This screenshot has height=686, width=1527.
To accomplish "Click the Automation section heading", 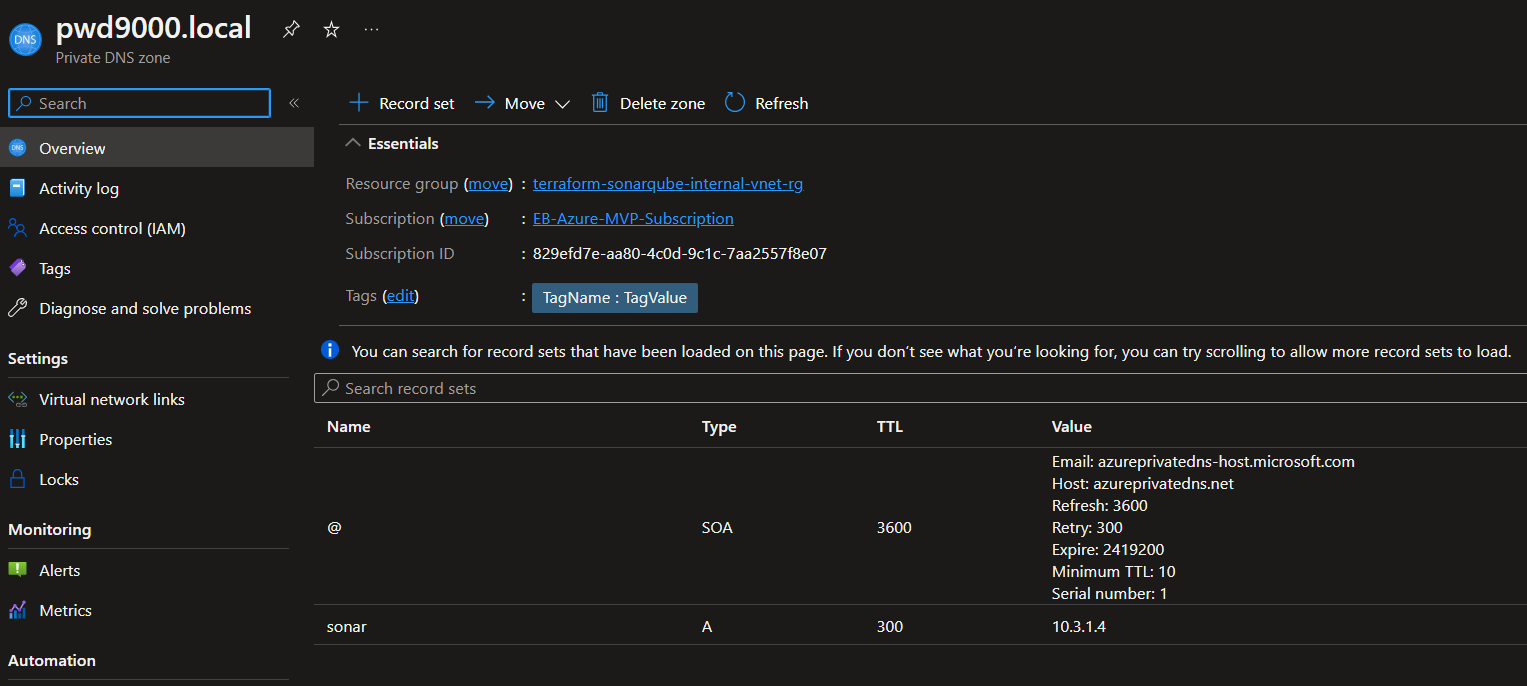I will [52, 660].
